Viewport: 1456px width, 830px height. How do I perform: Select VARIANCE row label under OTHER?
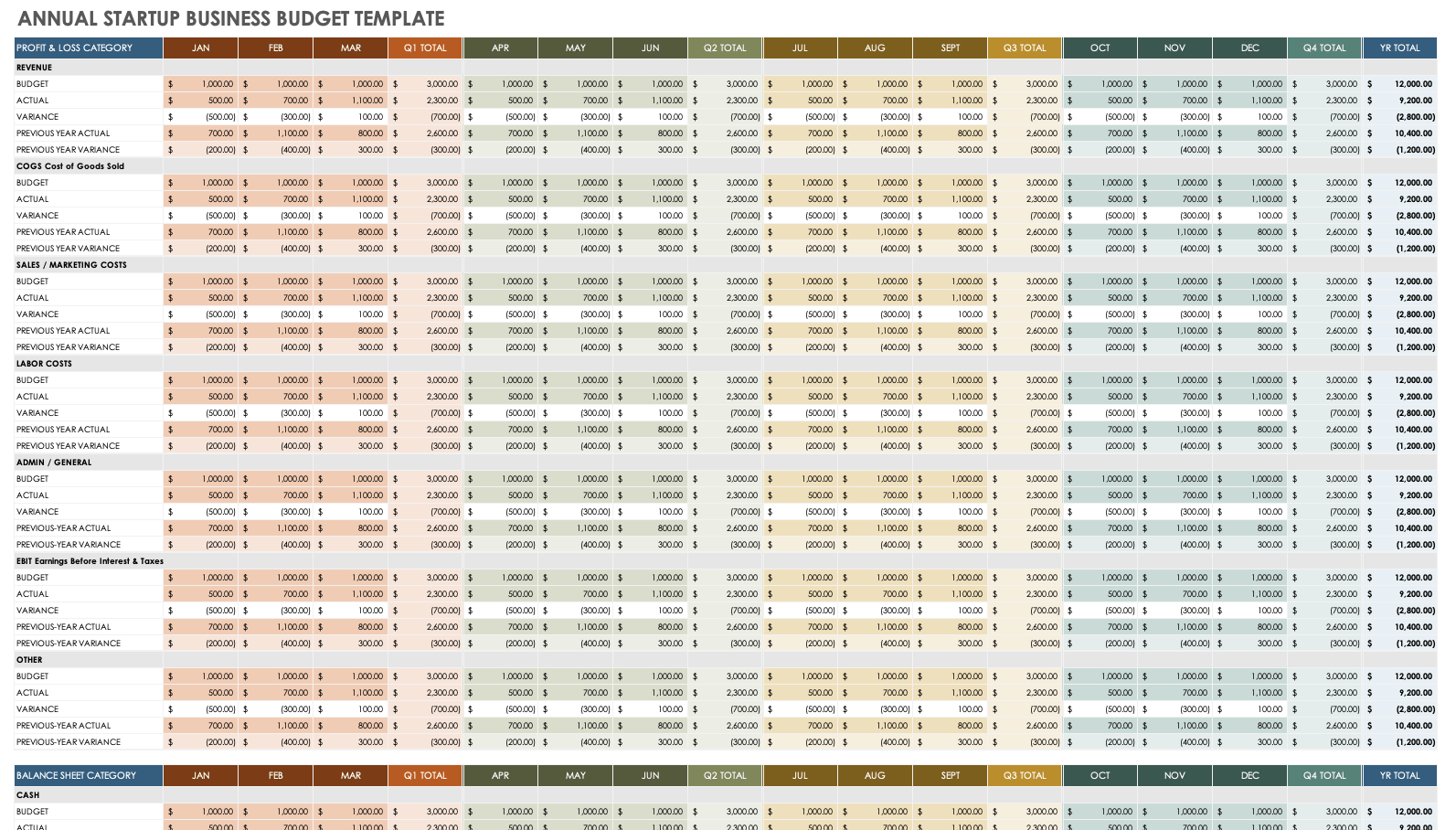[37, 709]
